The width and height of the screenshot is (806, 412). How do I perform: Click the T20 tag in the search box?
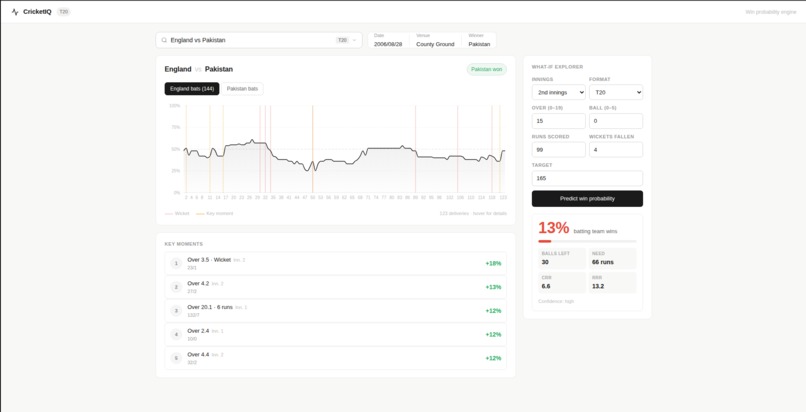[x=342, y=40]
